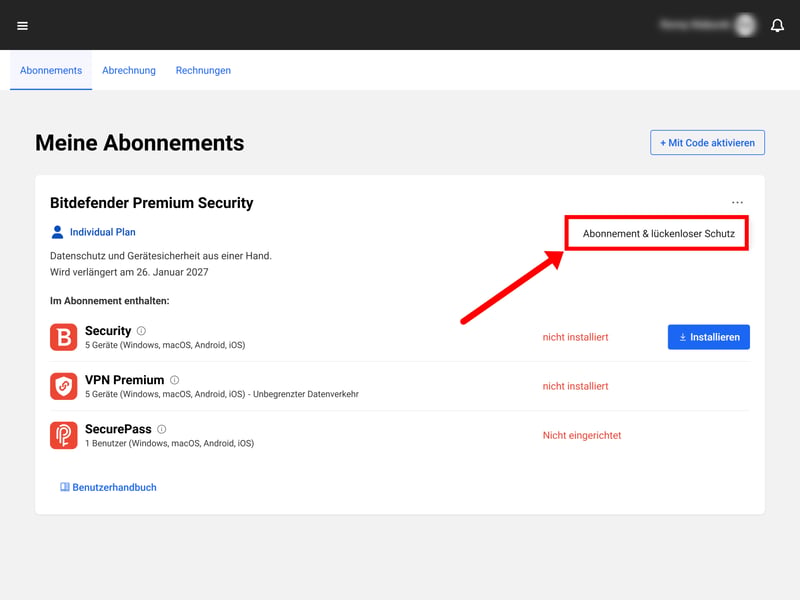Click the Individual Plan person icon
Viewport: 800px width, 600px height.
pyautogui.click(x=57, y=232)
